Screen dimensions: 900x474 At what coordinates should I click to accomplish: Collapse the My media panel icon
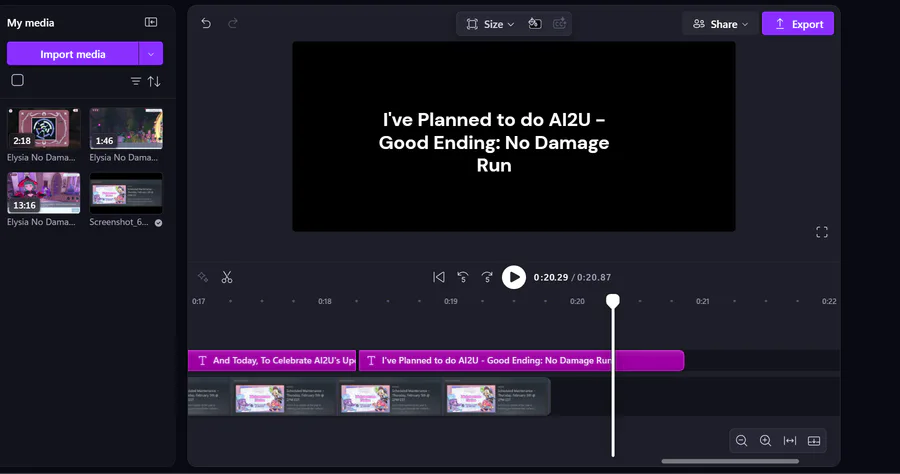(151, 22)
